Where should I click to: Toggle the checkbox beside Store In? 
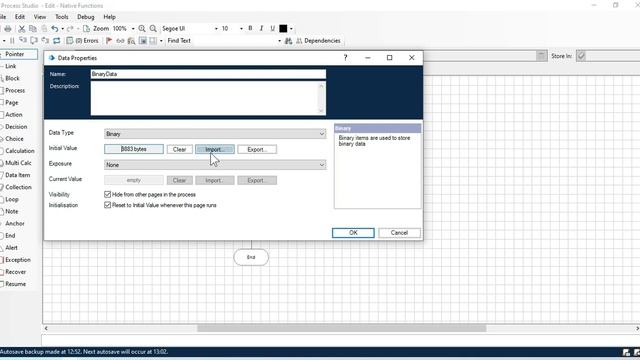[581, 56]
